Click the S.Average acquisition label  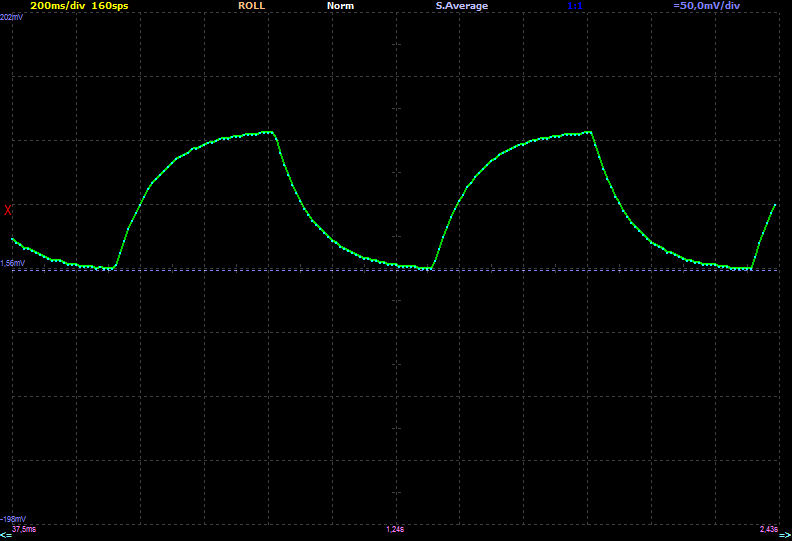coord(462,6)
